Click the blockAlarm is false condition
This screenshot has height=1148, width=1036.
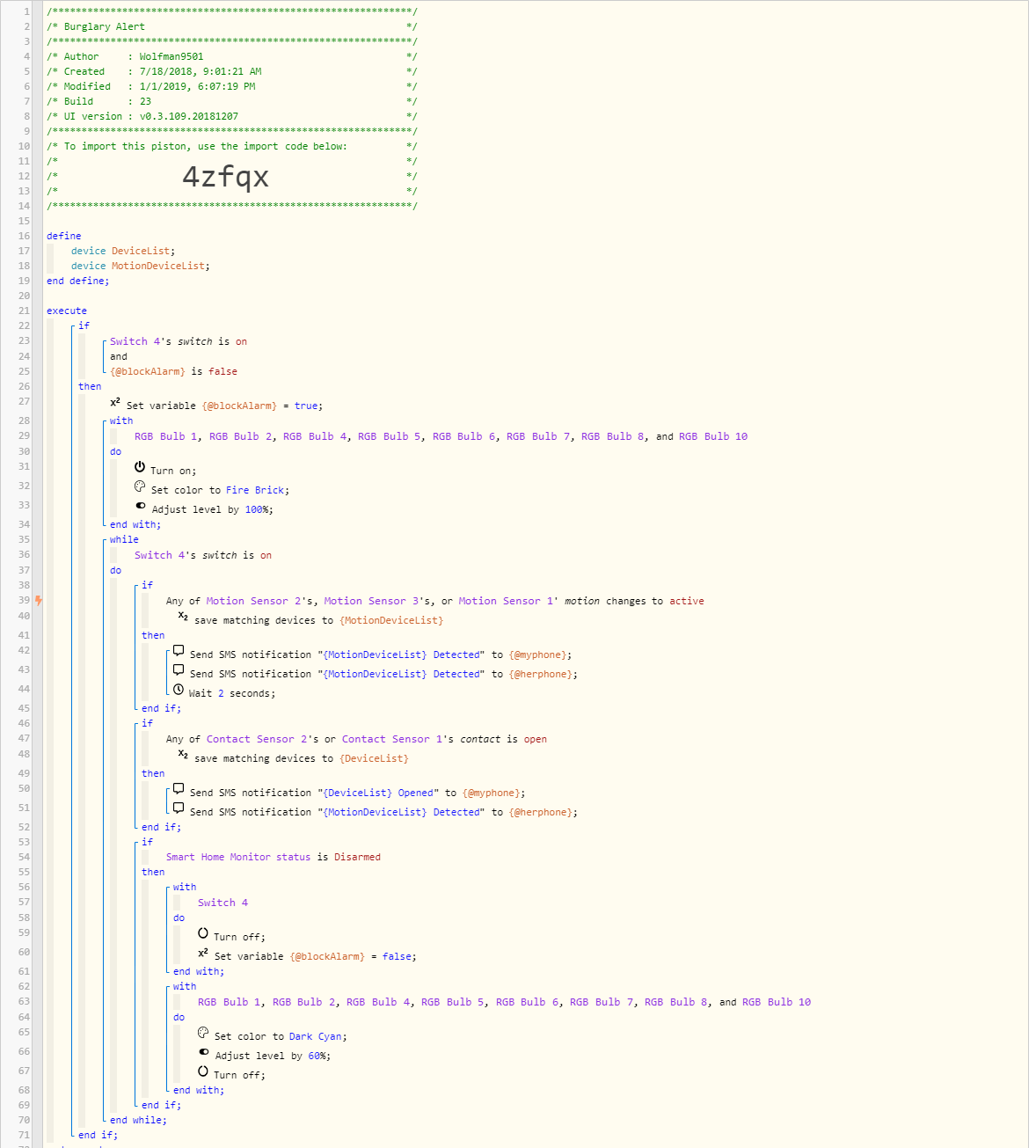173,371
